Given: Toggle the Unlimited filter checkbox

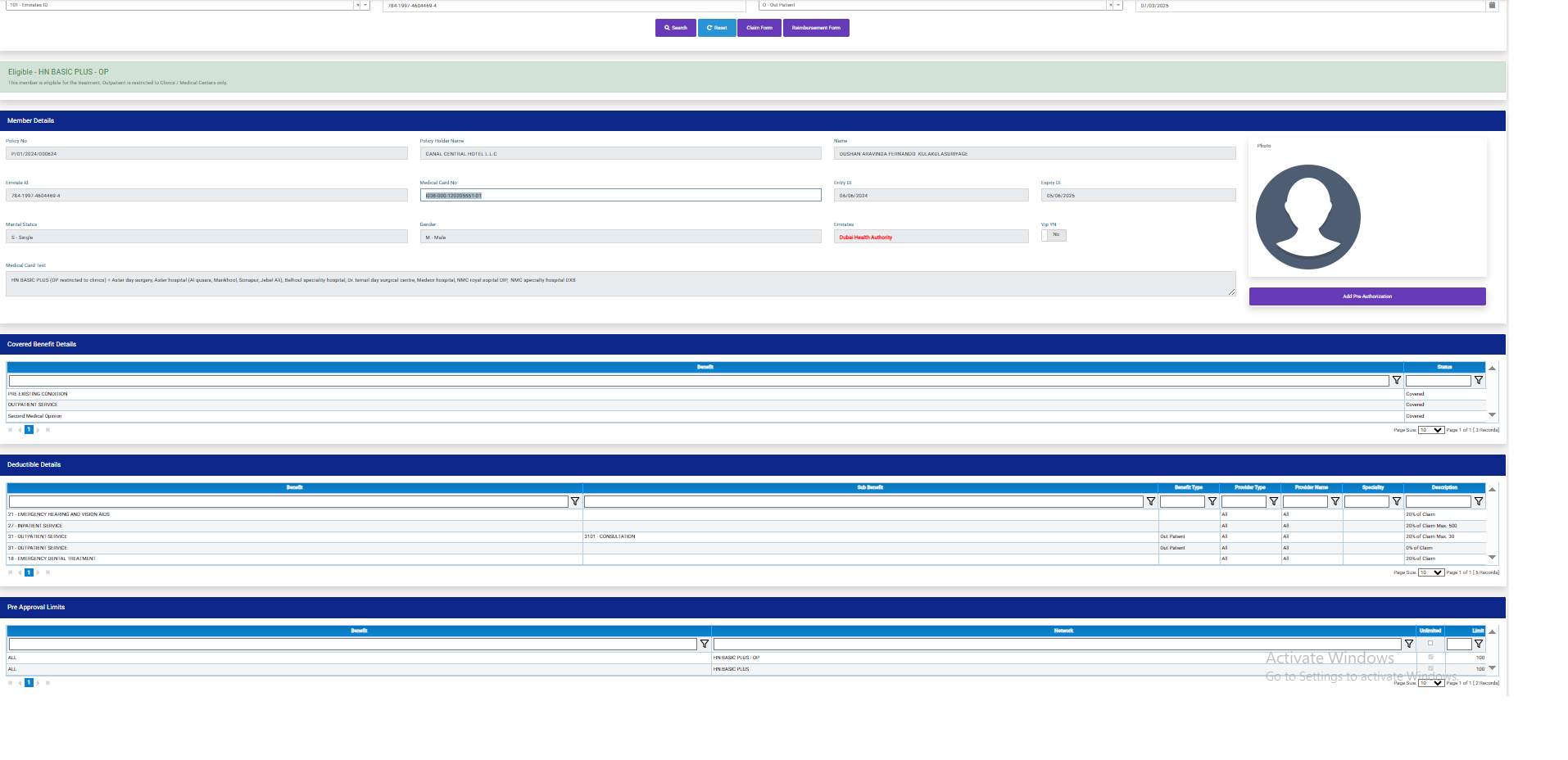Looking at the screenshot, I should [x=1430, y=643].
